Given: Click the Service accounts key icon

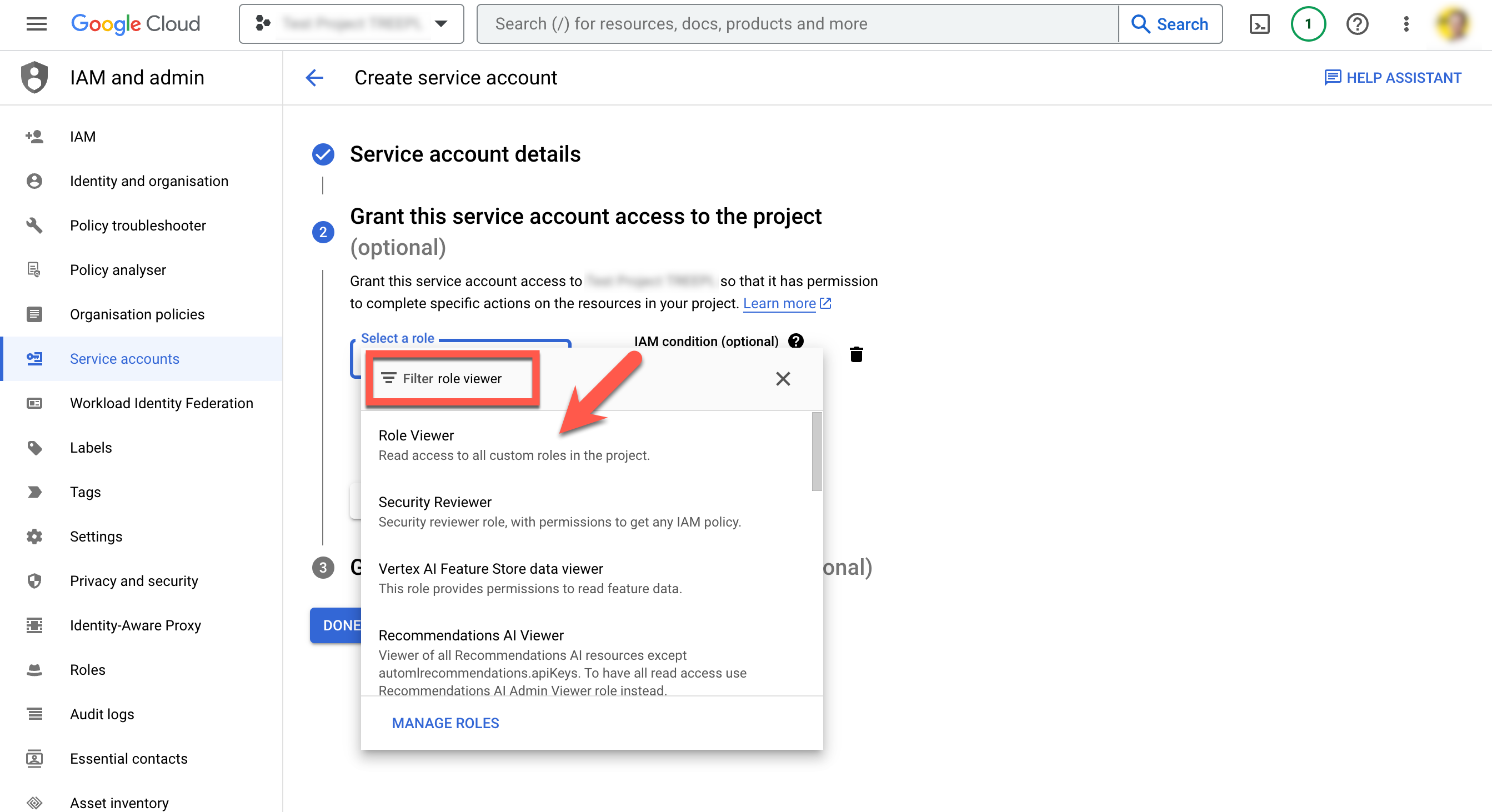Looking at the screenshot, I should coord(34,359).
